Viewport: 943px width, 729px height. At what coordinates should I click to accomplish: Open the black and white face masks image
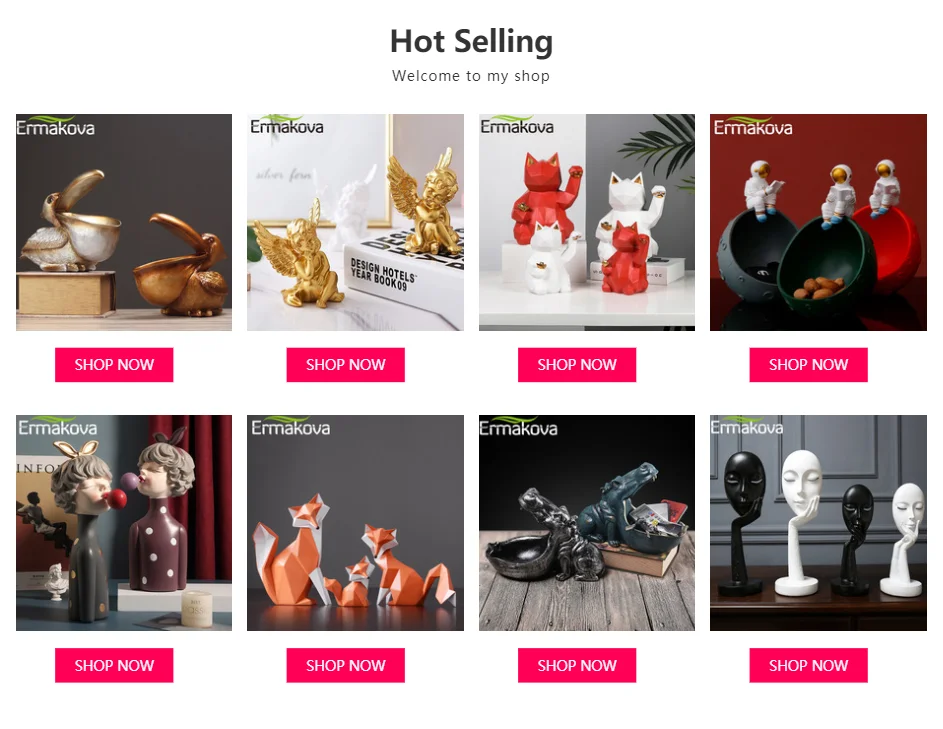(819, 523)
